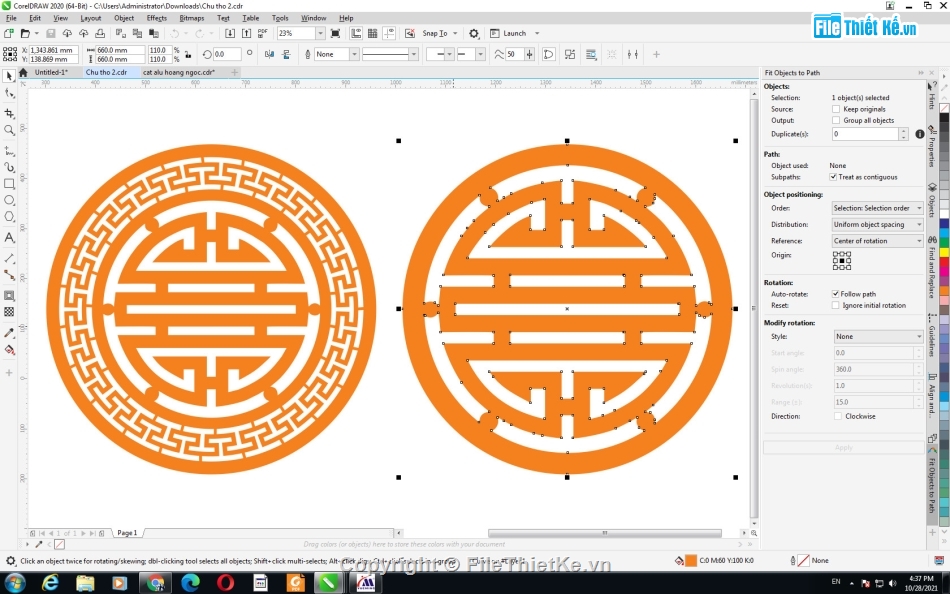Click the Apply button in the docker
The image size is (950, 594).
pyautogui.click(x=843, y=447)
